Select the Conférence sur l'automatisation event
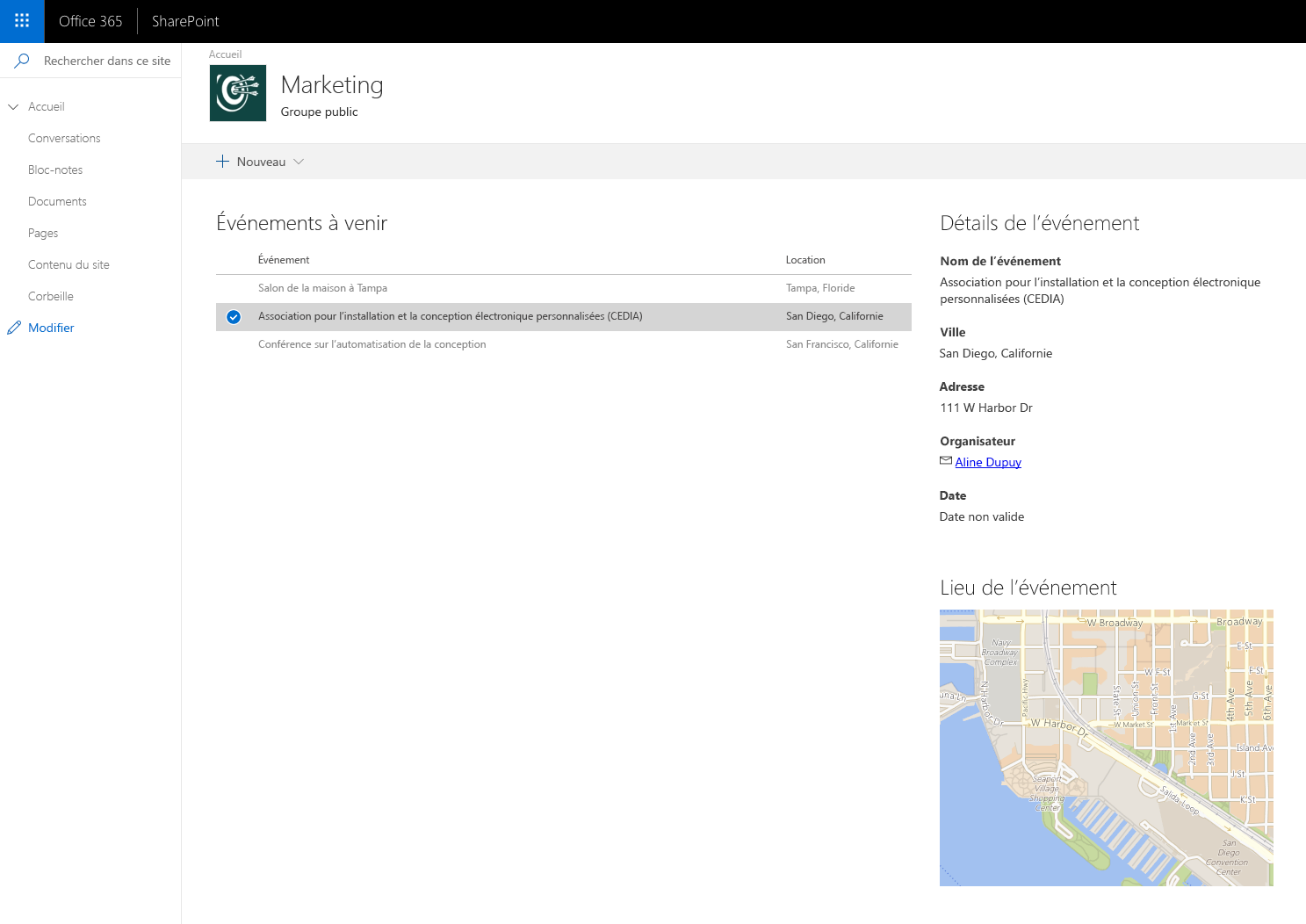The image size is (1306, 924). point(372,343)
